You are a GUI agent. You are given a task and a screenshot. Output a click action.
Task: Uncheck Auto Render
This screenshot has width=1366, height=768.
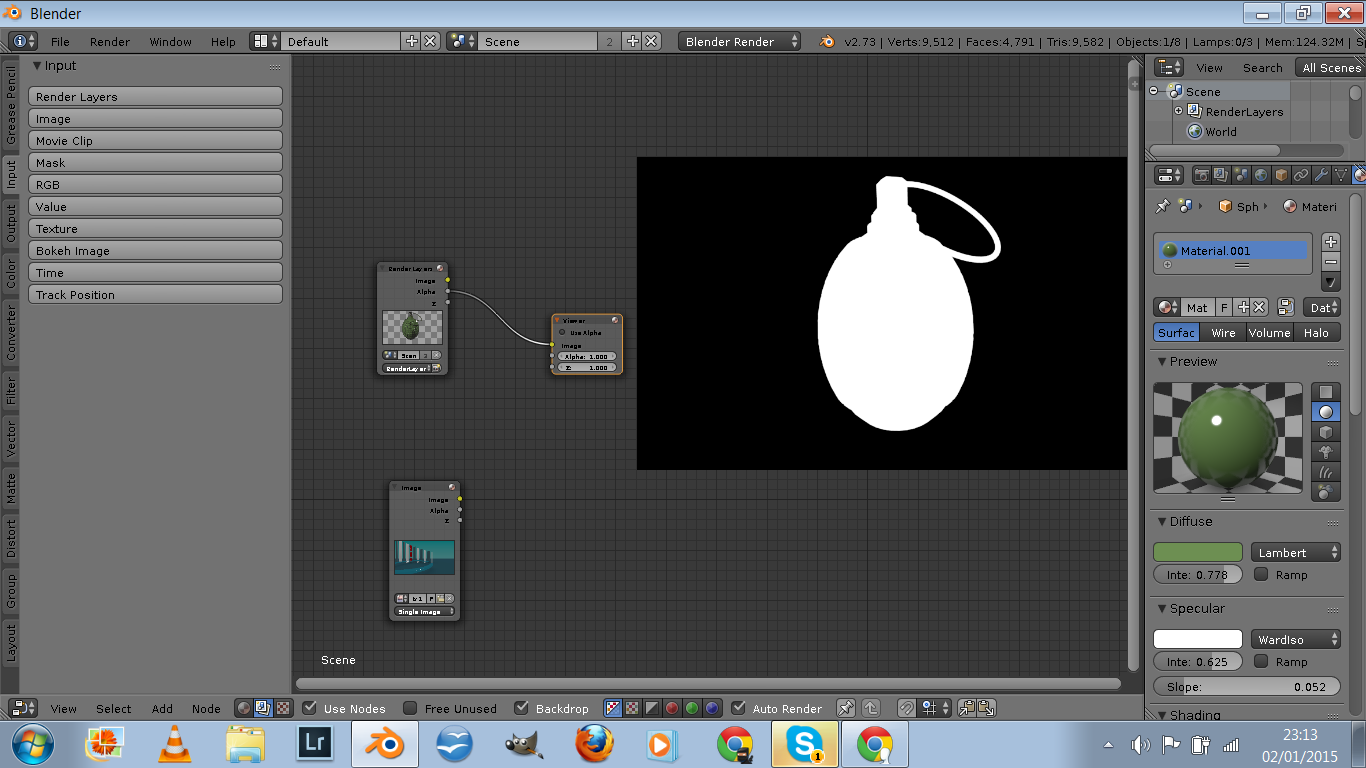pos(740,708)
